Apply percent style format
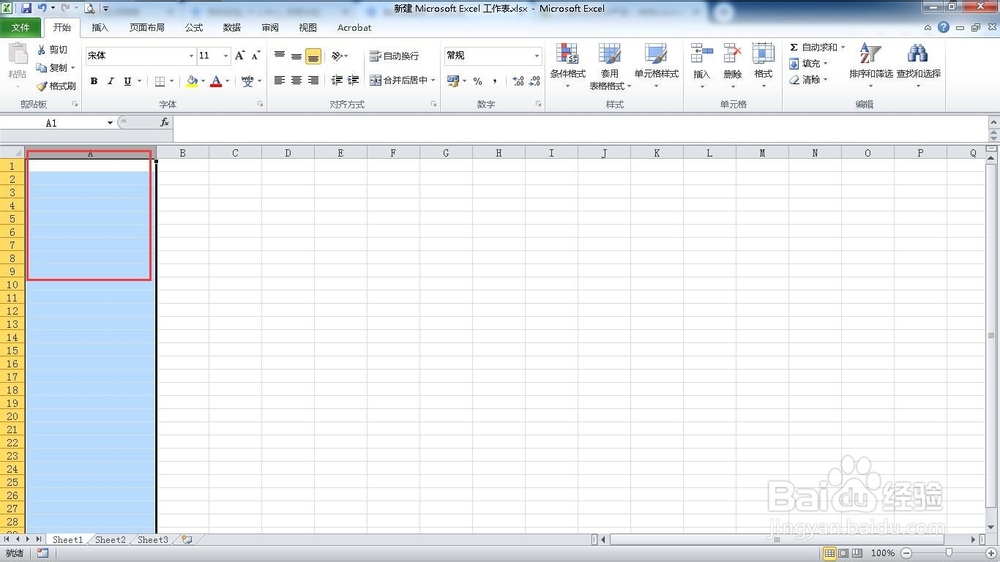The image size is (1000, 562). [478, 81]
